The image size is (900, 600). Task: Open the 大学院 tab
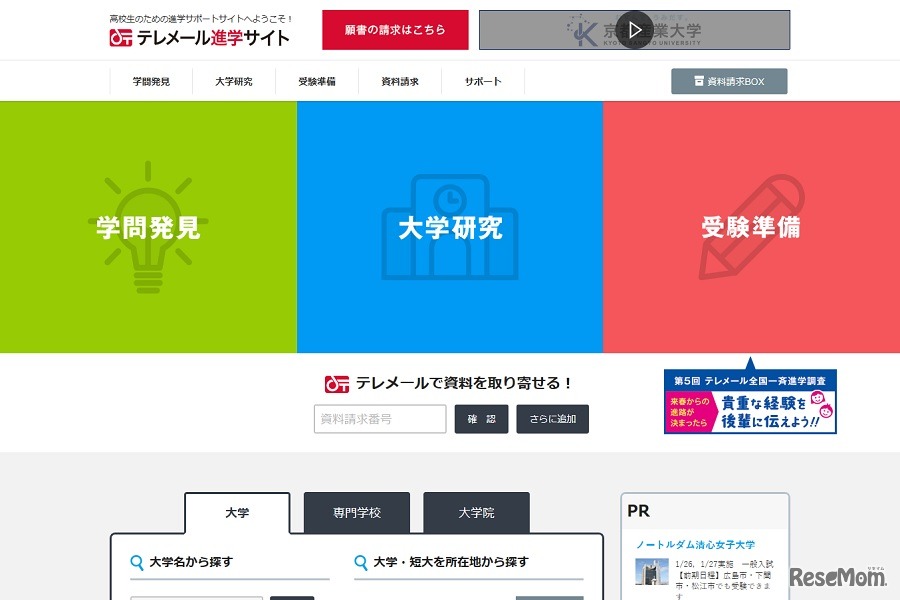click(477, 512)
